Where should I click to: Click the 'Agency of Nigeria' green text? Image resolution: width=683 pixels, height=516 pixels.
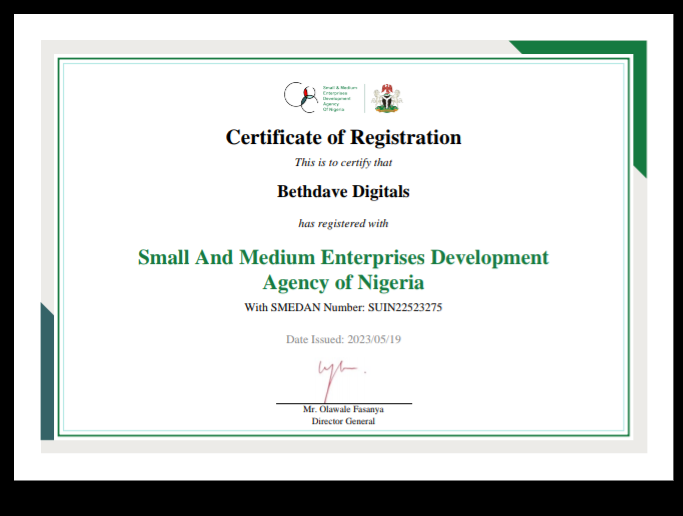[x=343, y=282]
